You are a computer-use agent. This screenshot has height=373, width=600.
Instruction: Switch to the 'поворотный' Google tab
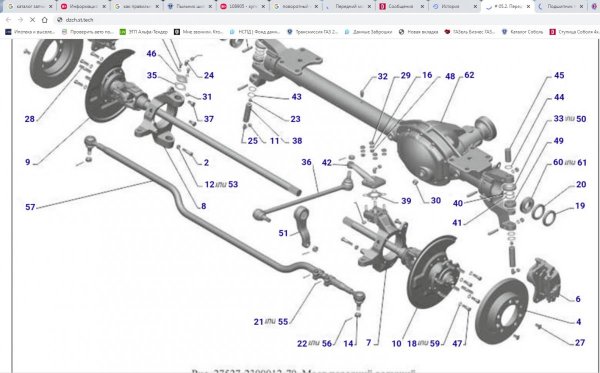[x=295, y=7]
